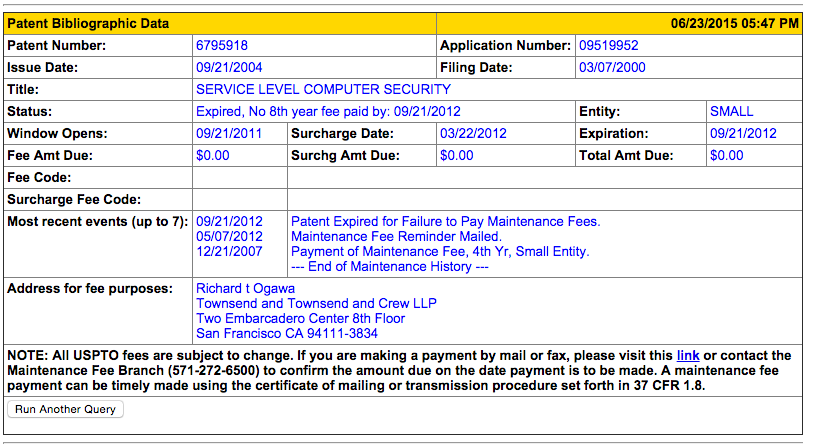The width and height of the screenshot is (822, 447).
Task: Click the Payment of Maintenance Fee event
Action: tap(440, 251)
